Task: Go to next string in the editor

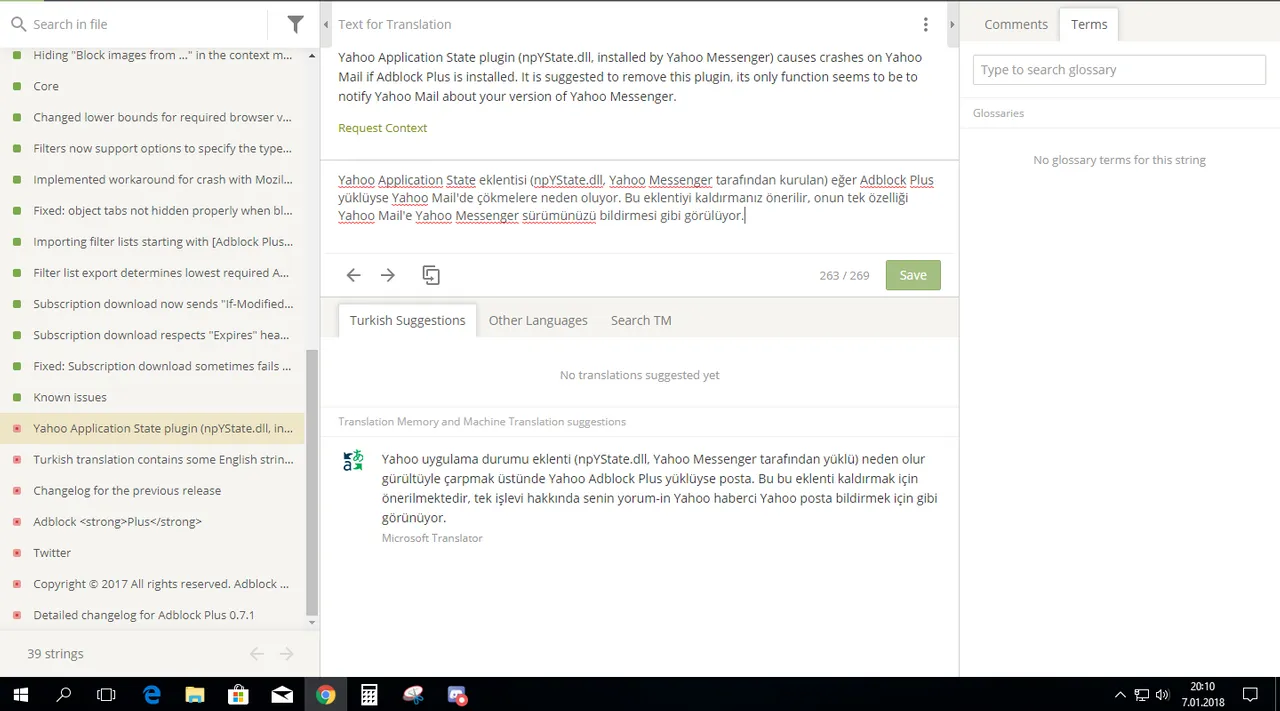Action: (x=388, y=275)
